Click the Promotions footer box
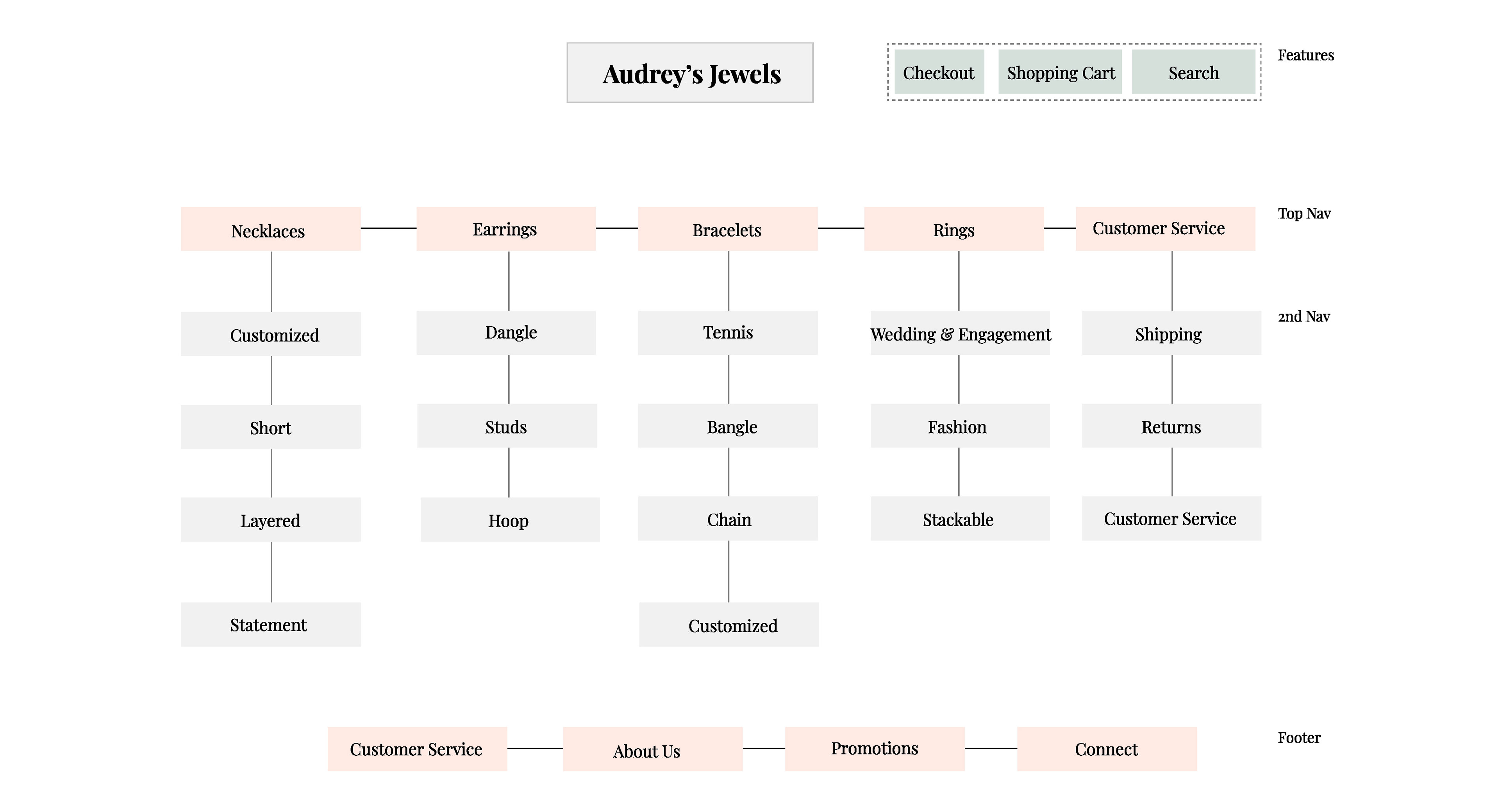 [874, 749]
